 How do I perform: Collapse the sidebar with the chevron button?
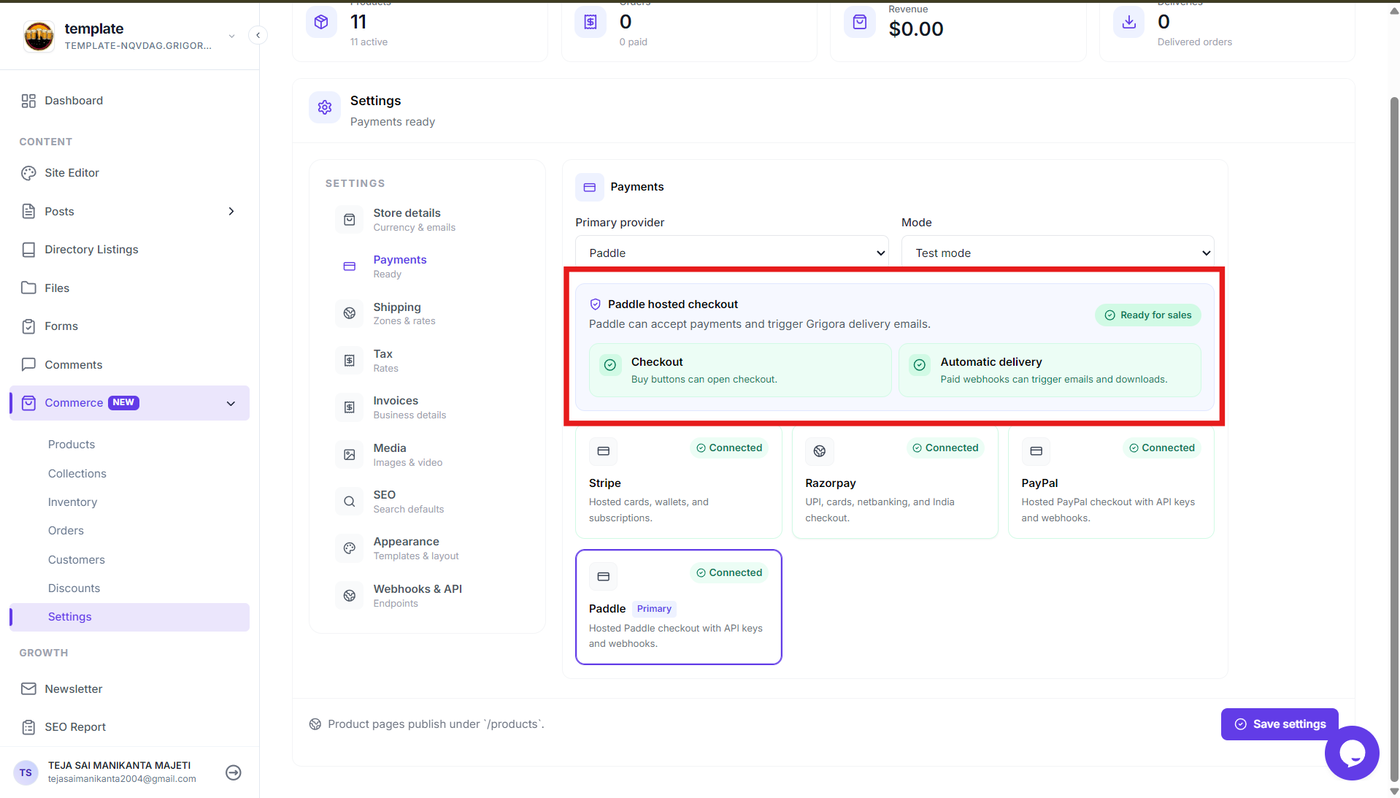[x=258, y=35]
